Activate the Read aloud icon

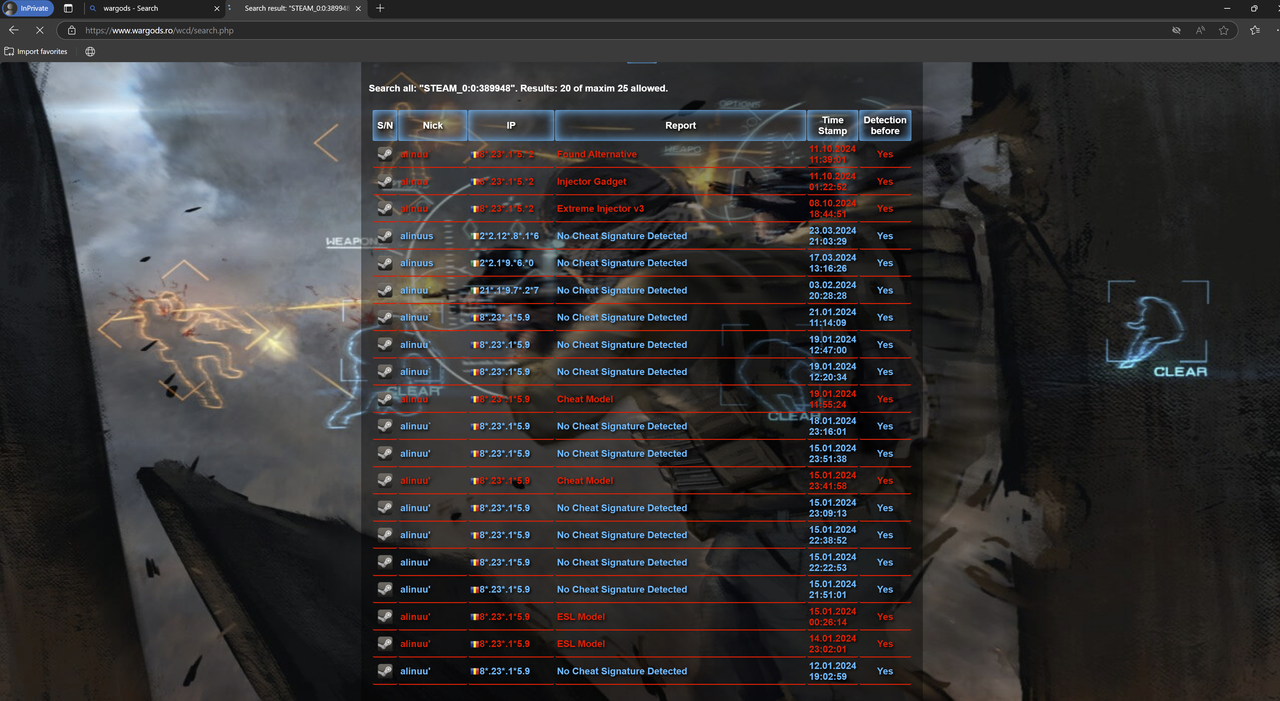[x=1200, y=30]
